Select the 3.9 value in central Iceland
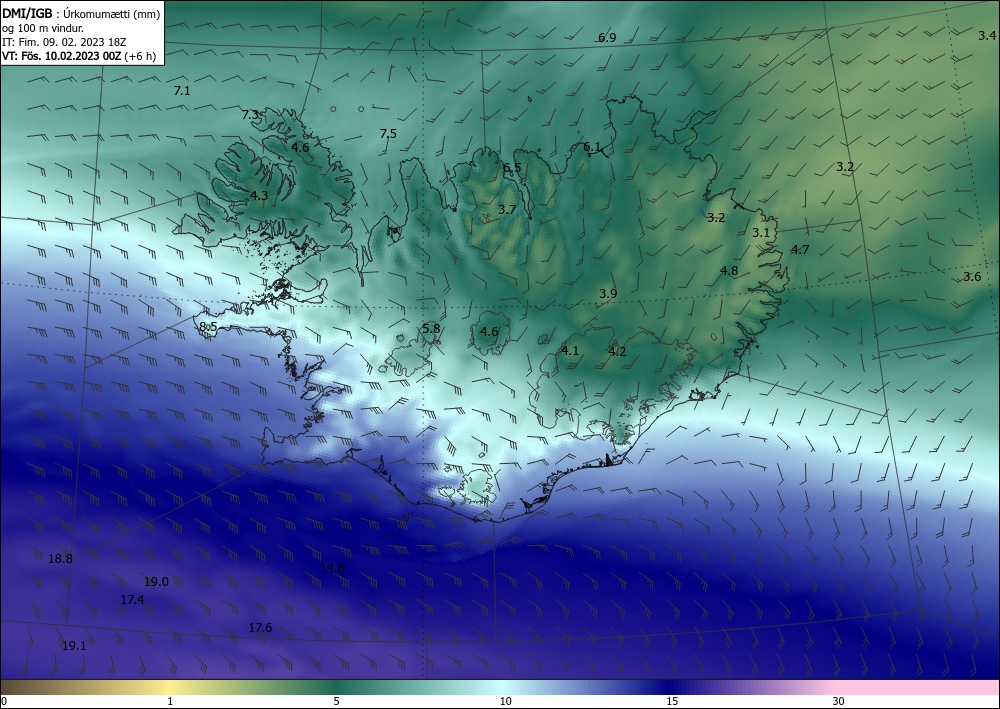This screenshot has width=1000, height=709. [608, 294]
